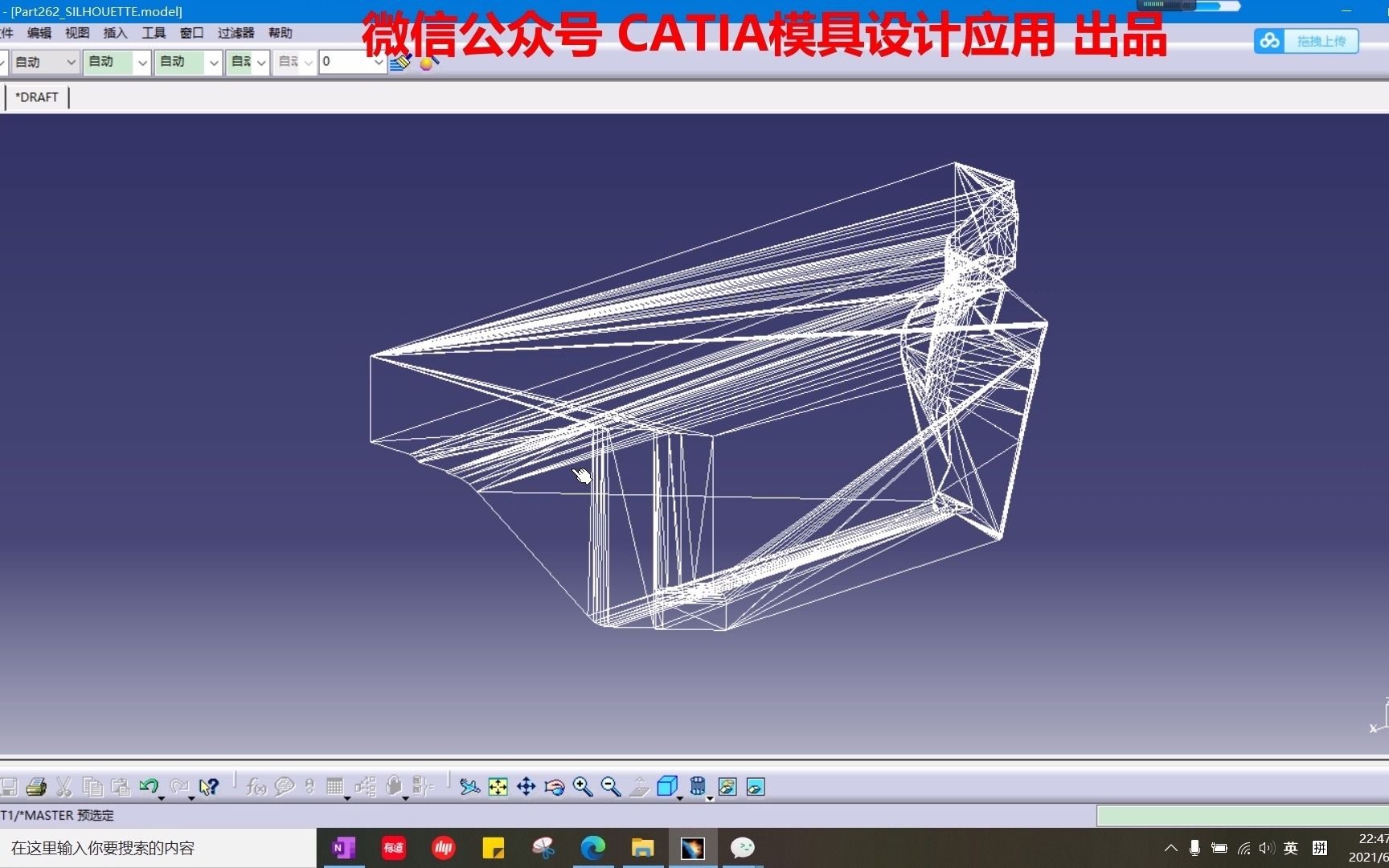
Task: Open the 工具 menu
Action: pos(154,33)
